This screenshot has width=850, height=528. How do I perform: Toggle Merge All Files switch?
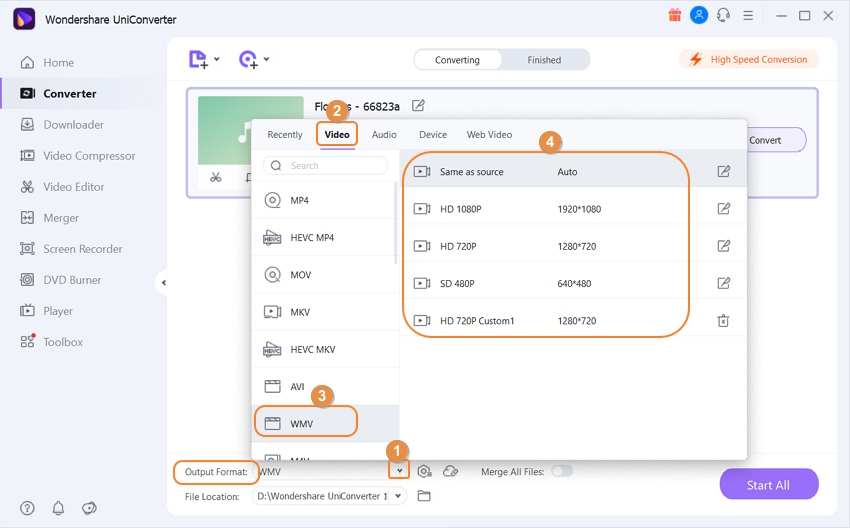tap(562, 471)
